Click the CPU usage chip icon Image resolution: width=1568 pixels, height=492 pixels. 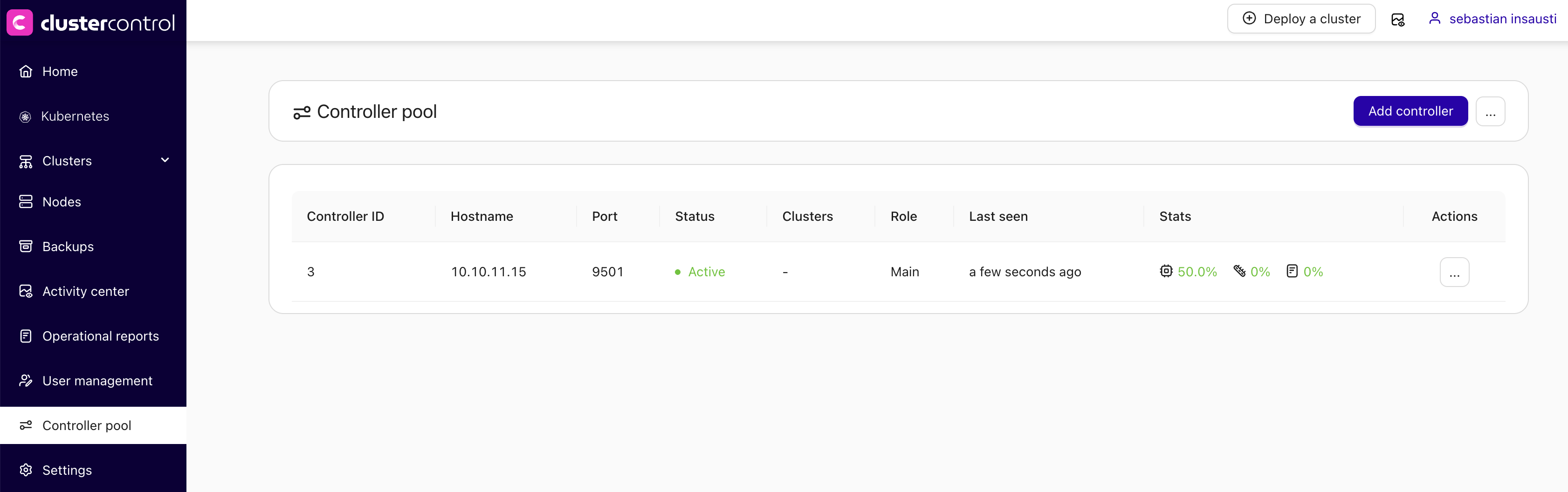click(x=1167, y=271)
